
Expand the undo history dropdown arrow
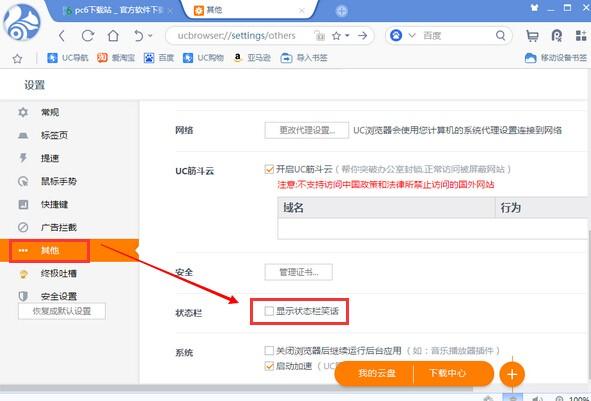pos(150,36)
